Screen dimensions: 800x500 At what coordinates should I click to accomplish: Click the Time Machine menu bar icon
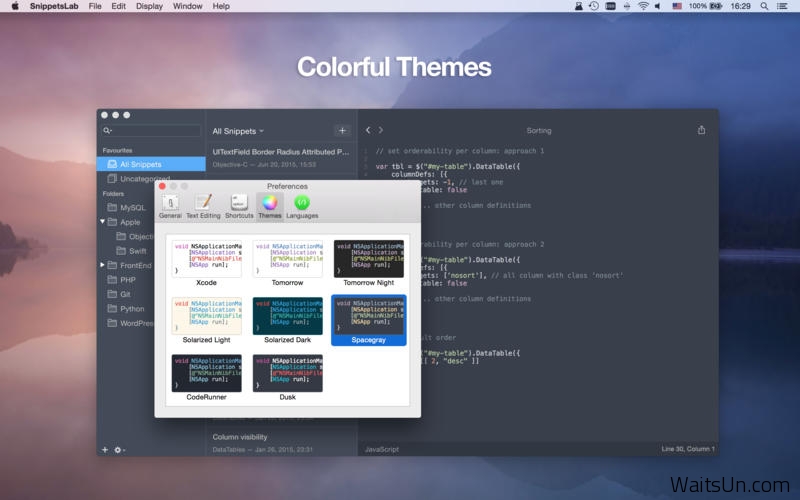click(x=594, y=6)
